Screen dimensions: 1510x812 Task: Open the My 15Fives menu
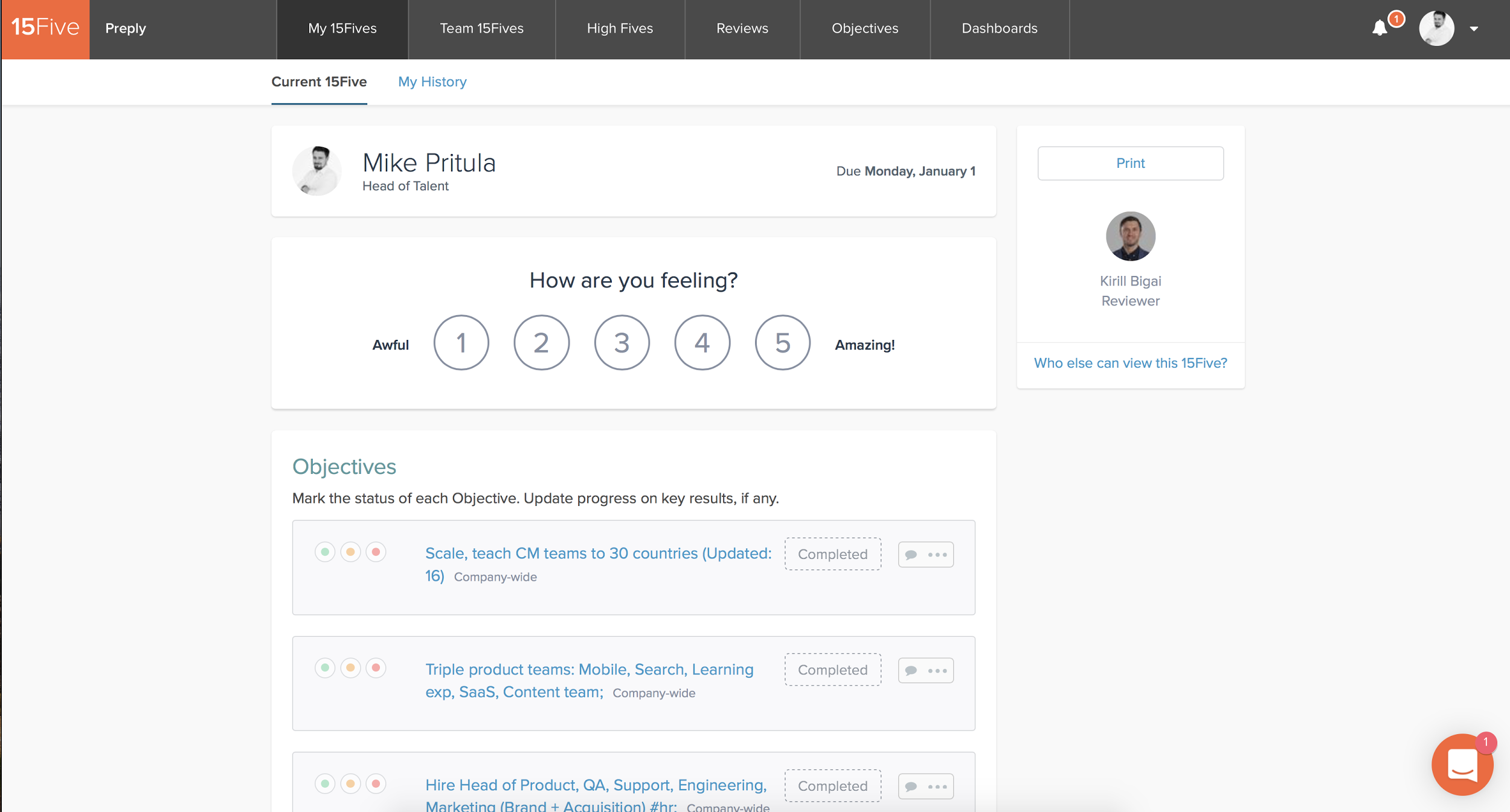point(342,28)
